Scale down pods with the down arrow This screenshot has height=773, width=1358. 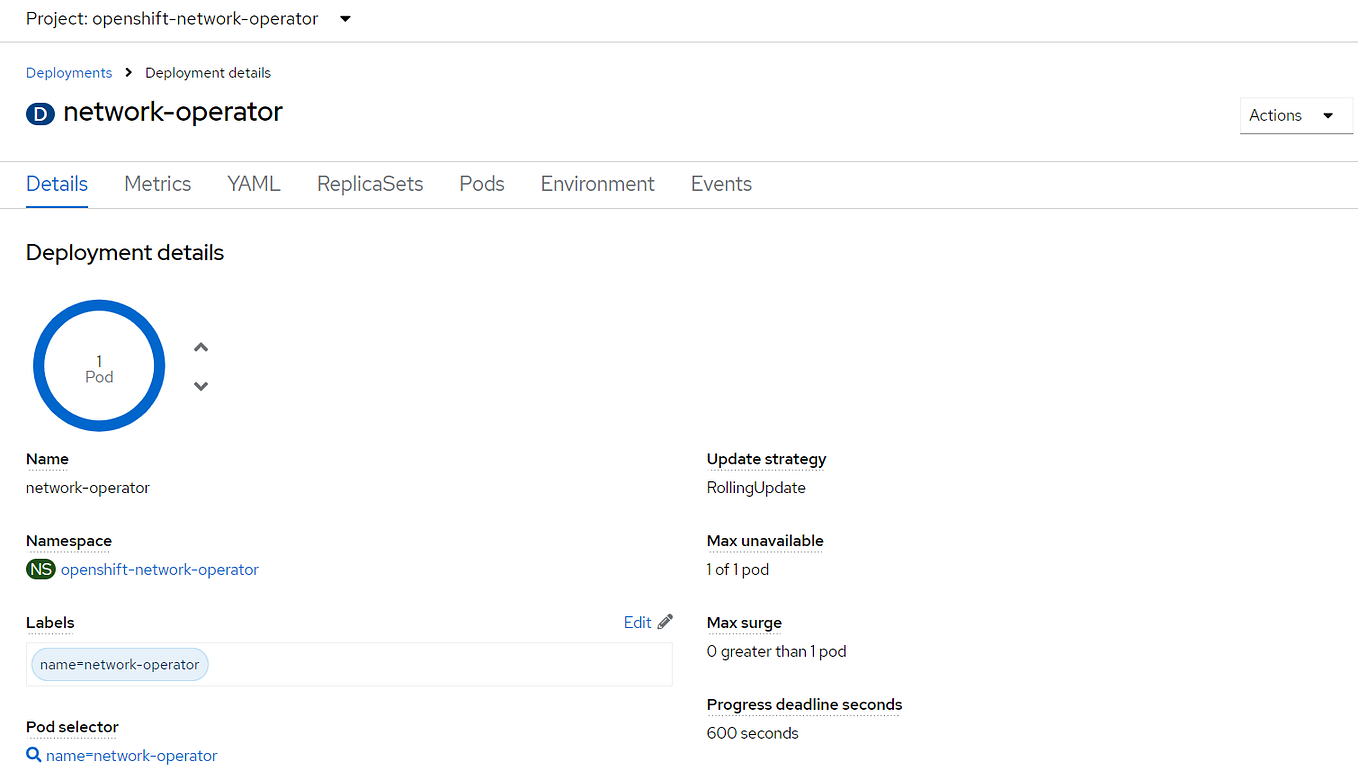click(x=200, y=385)
